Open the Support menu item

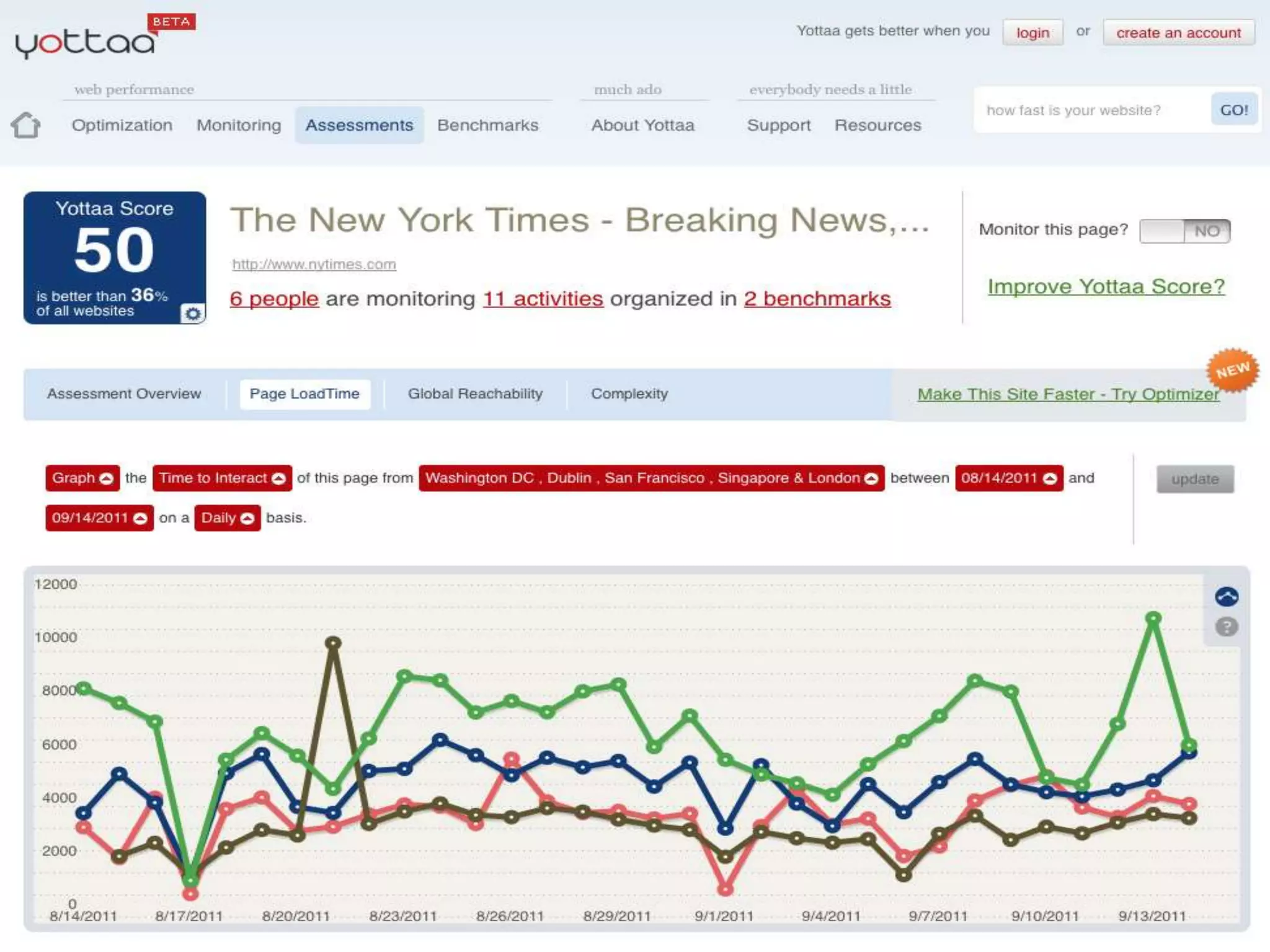click(x=779, y=125)
